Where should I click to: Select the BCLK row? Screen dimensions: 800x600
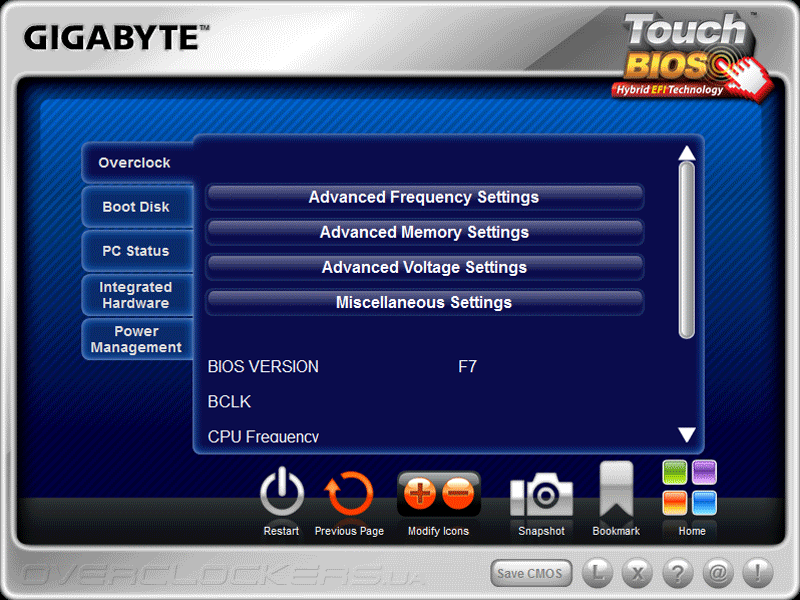point(229,402)
